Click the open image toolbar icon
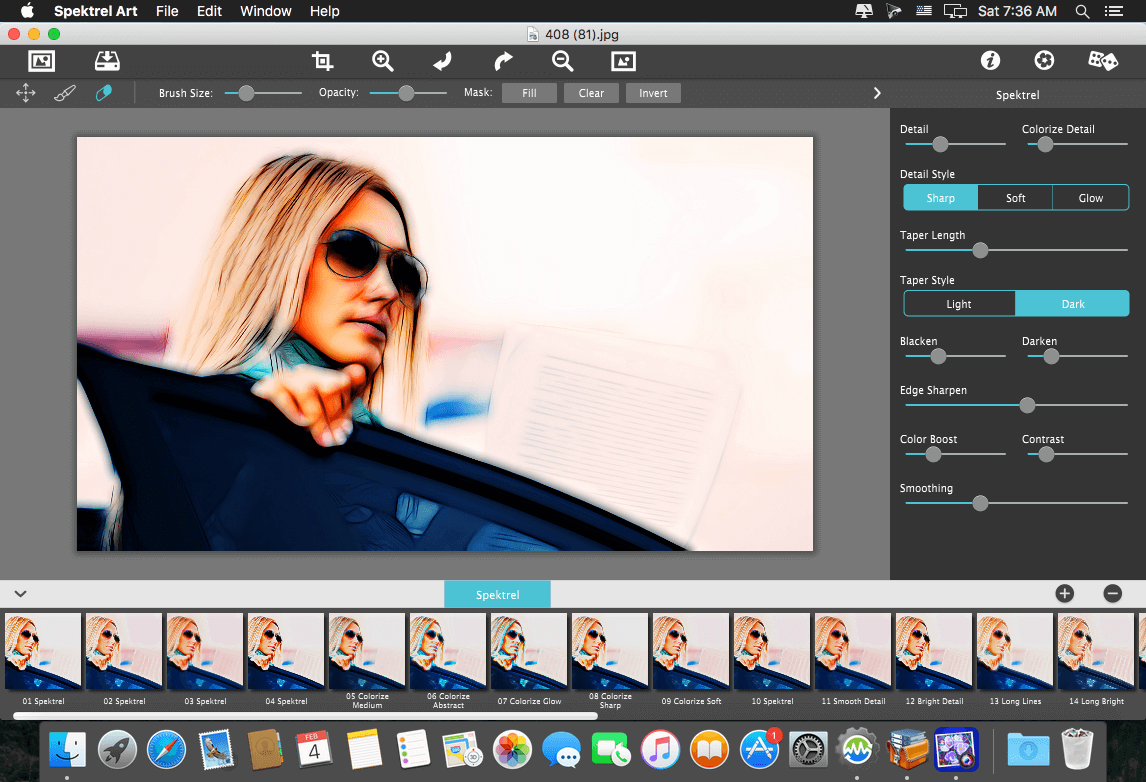The image size is (1146, 782). tap(42, 61)
